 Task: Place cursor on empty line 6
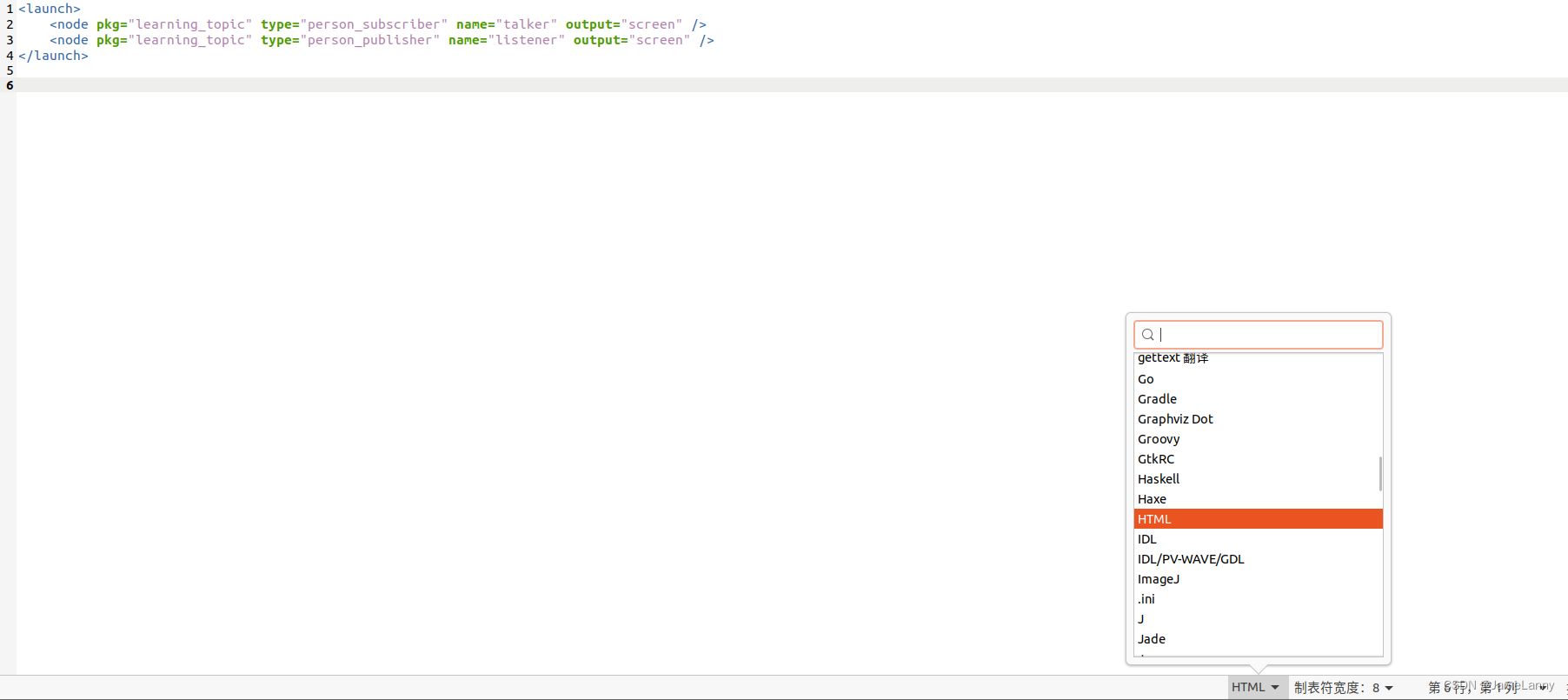pyautogui.click(x=791, y=85)
